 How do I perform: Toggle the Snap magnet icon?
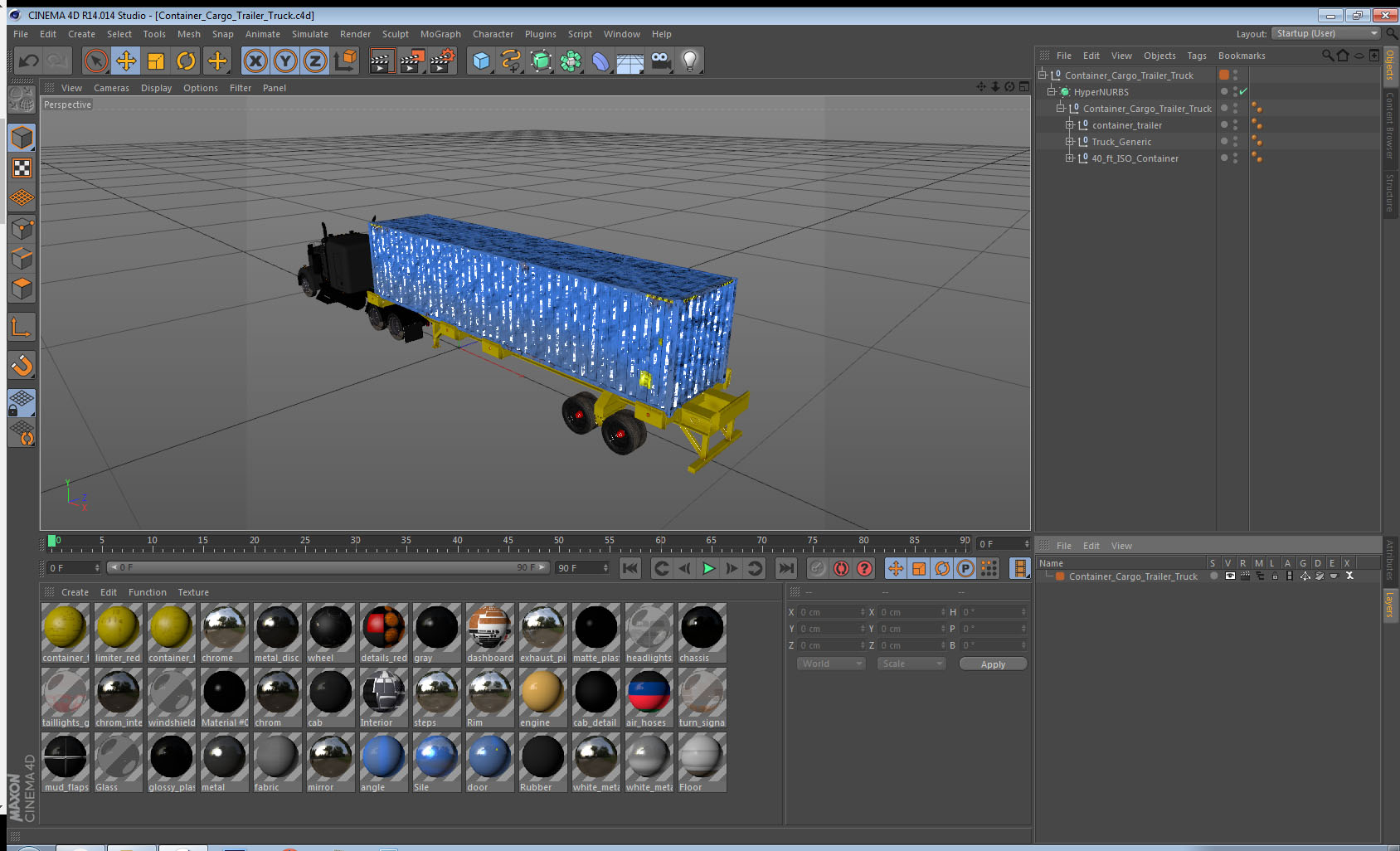point(22,365)
